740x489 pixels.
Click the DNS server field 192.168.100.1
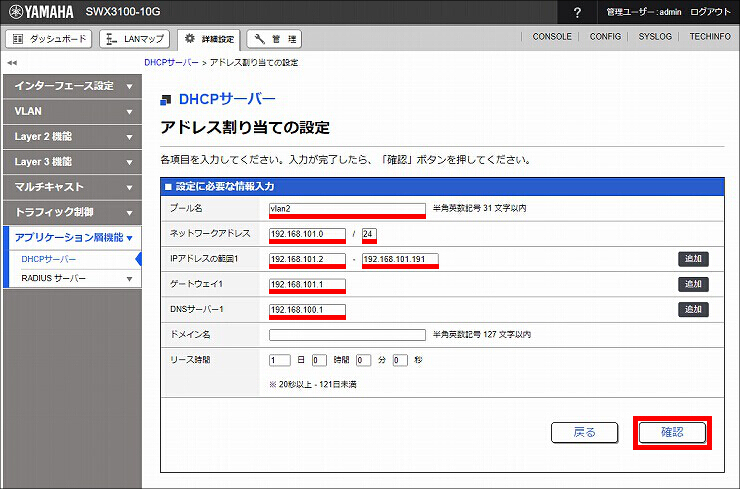tap(307, 310)
